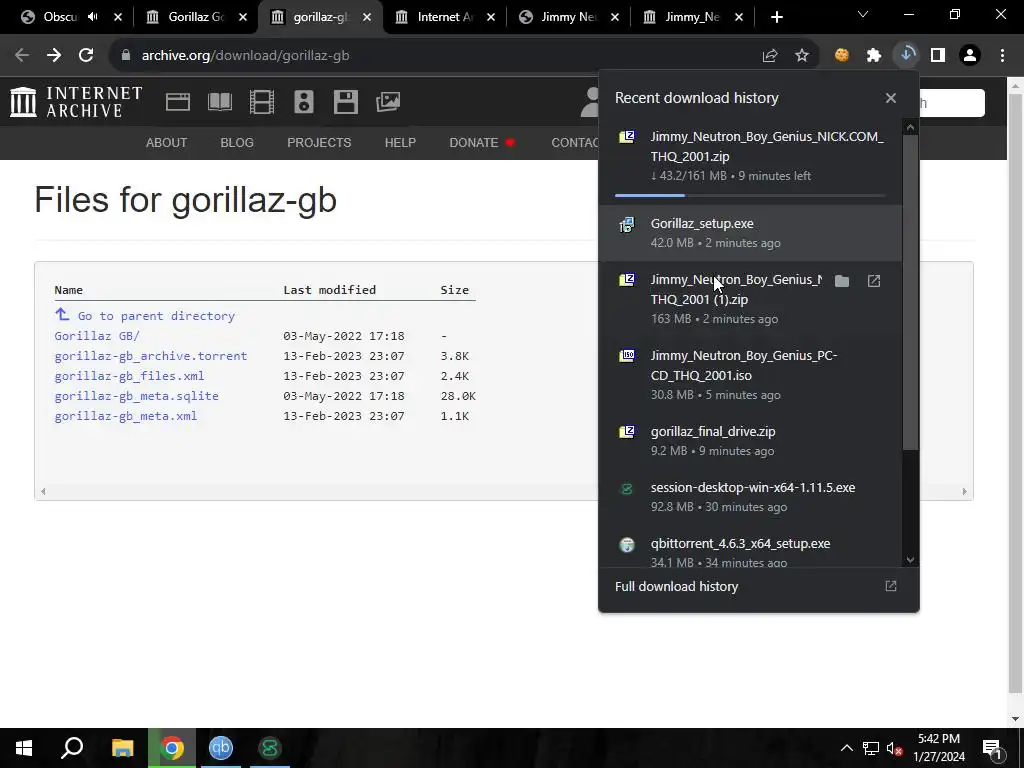Show Jimmy Neutron (1).zip in folder
Image resolution: width=1024 pixels, height=768 pixels.
pos(842,281)
